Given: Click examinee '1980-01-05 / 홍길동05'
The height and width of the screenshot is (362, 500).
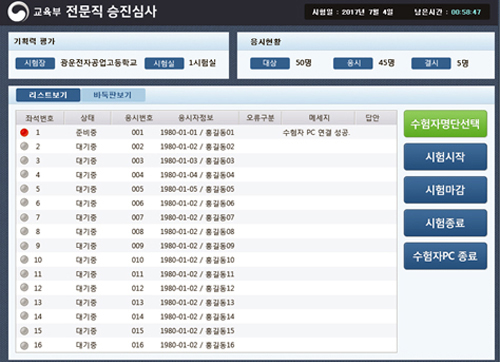Looking at the screenshot, I should pos(197,189).
